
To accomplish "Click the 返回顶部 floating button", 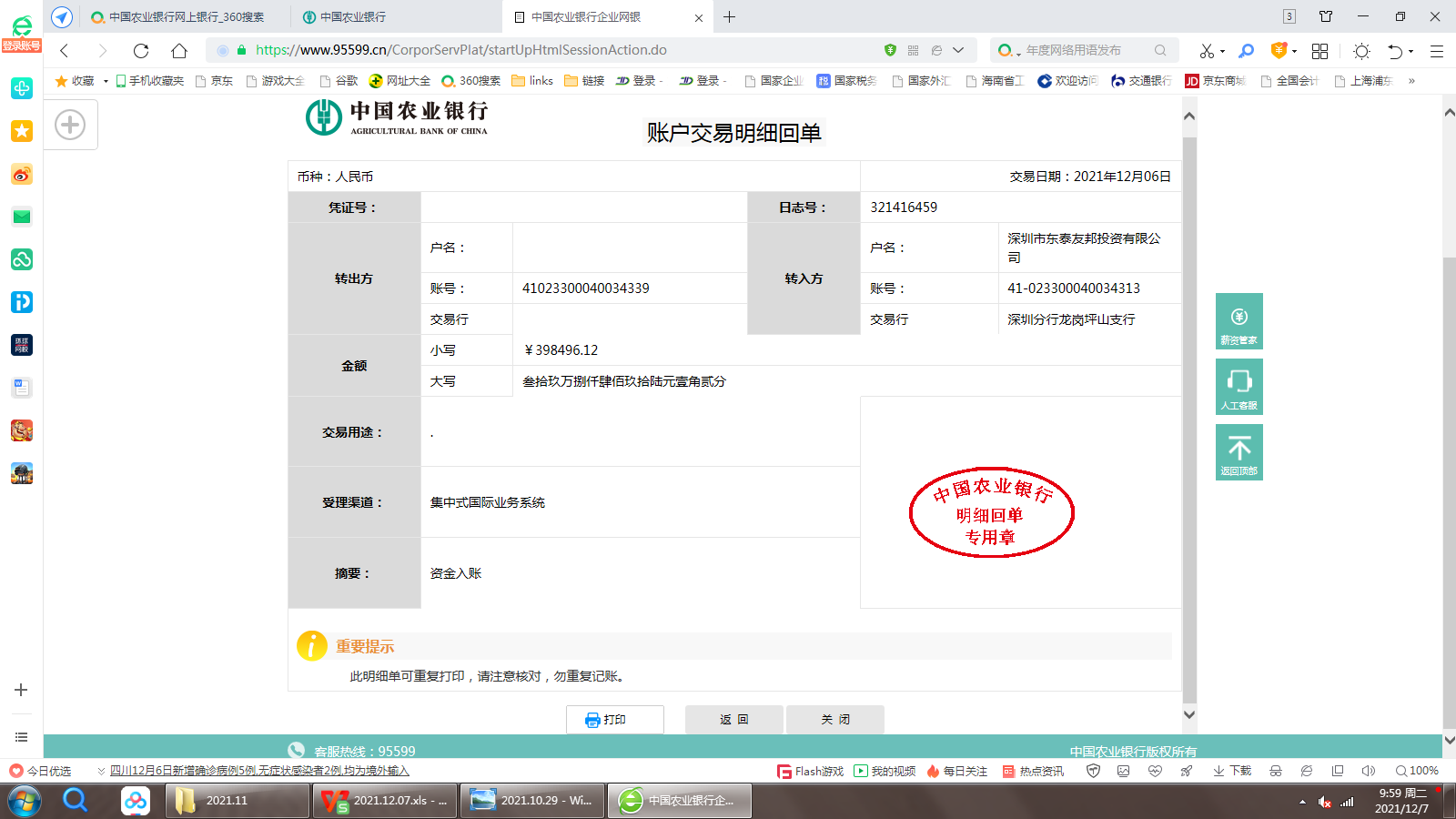I will pyautogui.click(x=1239, y=452).
